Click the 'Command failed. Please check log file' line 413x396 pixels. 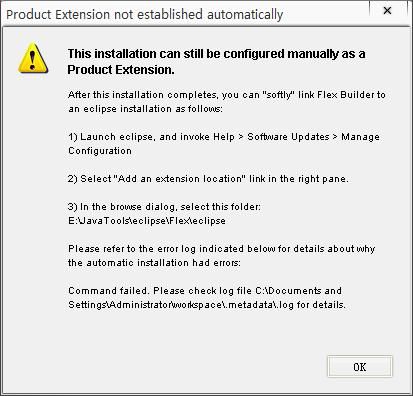(x=205, y=291)
